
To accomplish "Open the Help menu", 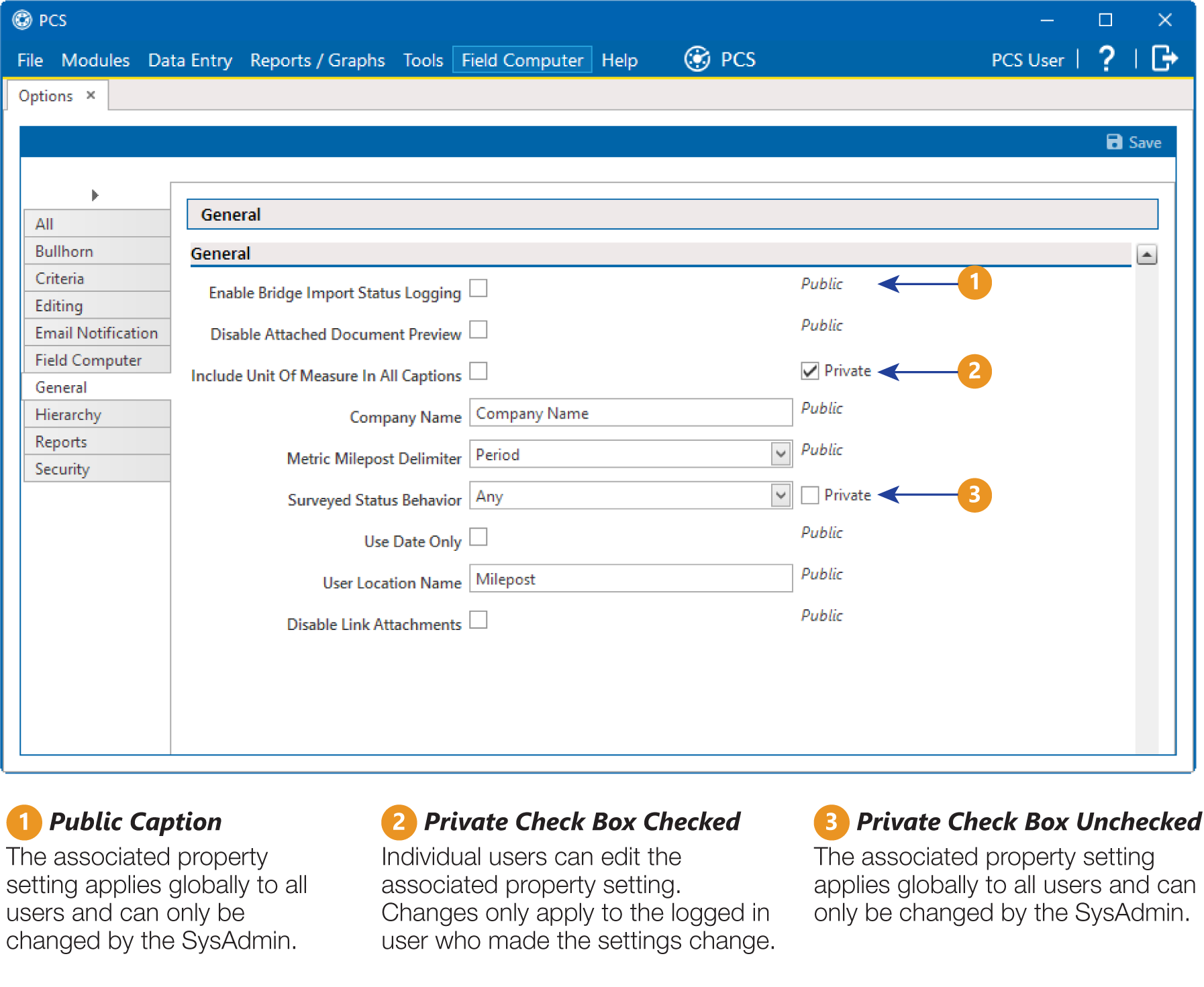I will (619, 60).
